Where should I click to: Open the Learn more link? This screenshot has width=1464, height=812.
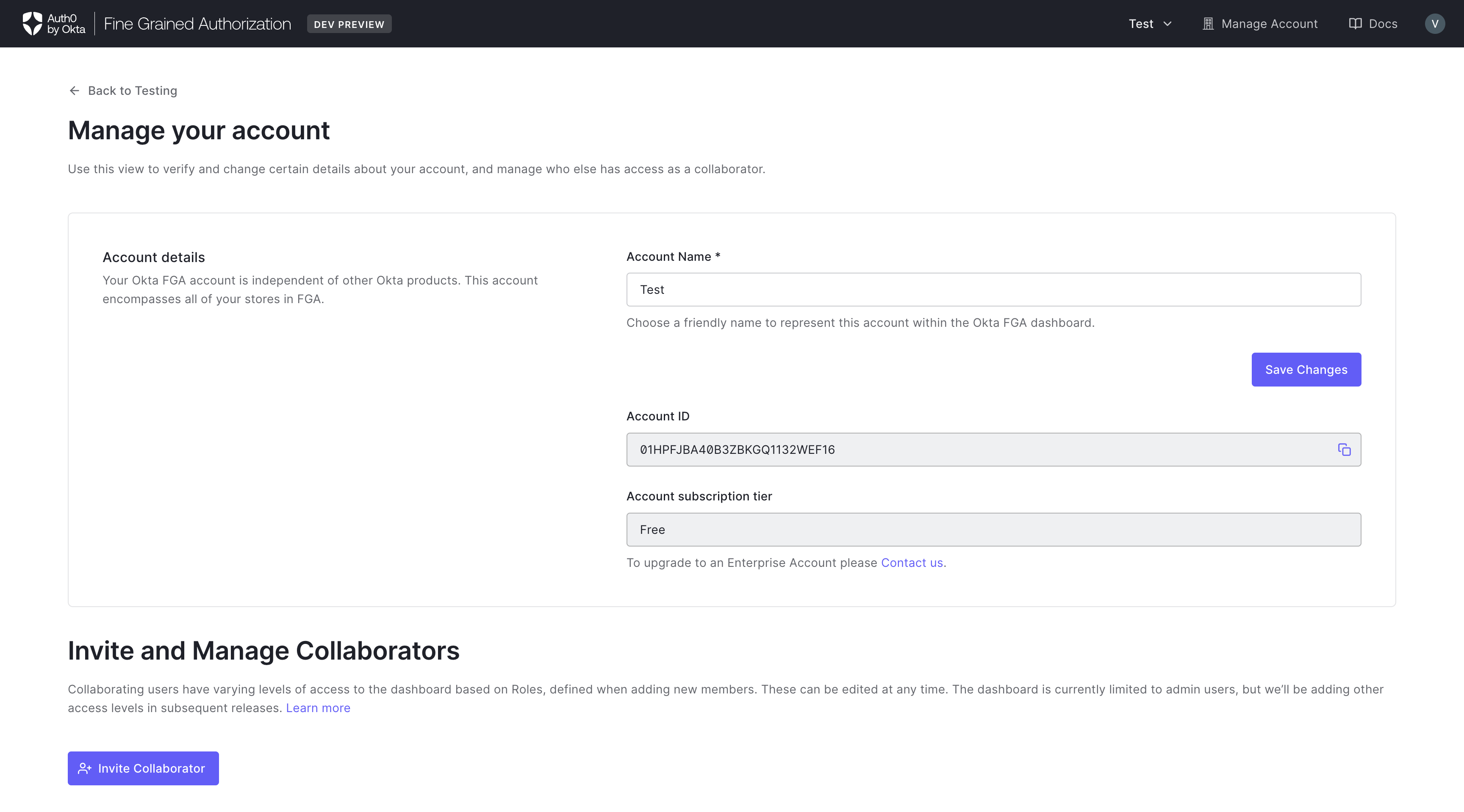(318, 708)
